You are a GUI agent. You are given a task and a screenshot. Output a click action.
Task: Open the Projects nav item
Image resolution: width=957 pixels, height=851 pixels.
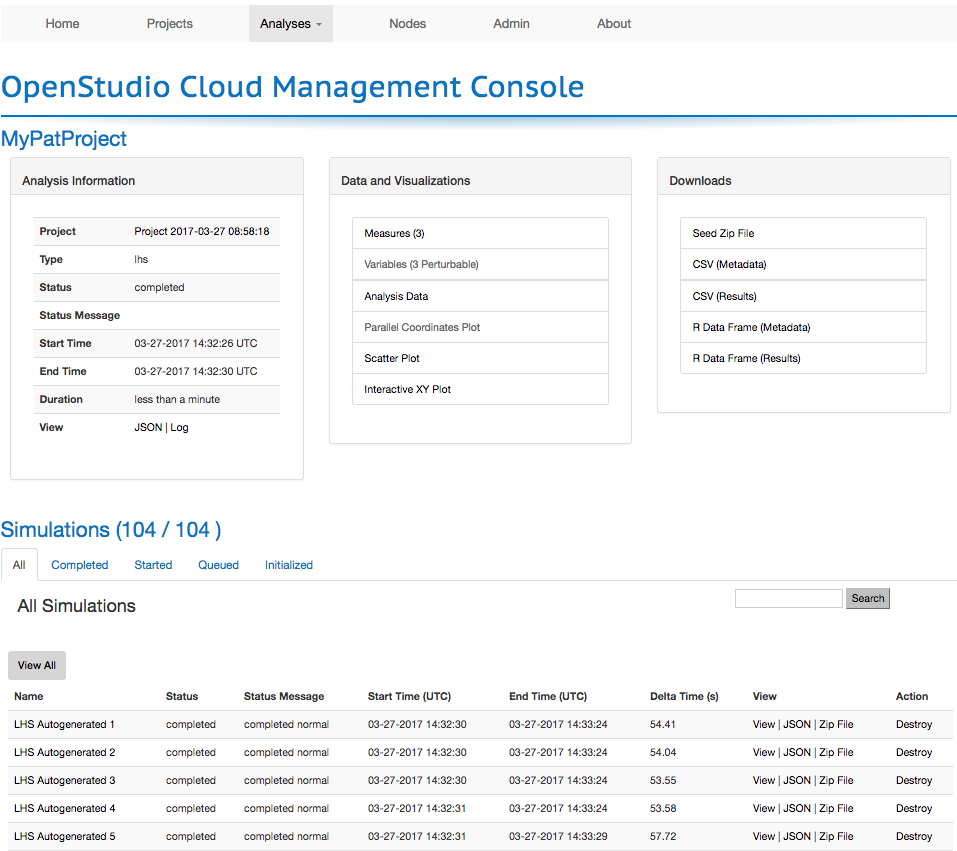(x=169, y=24)
